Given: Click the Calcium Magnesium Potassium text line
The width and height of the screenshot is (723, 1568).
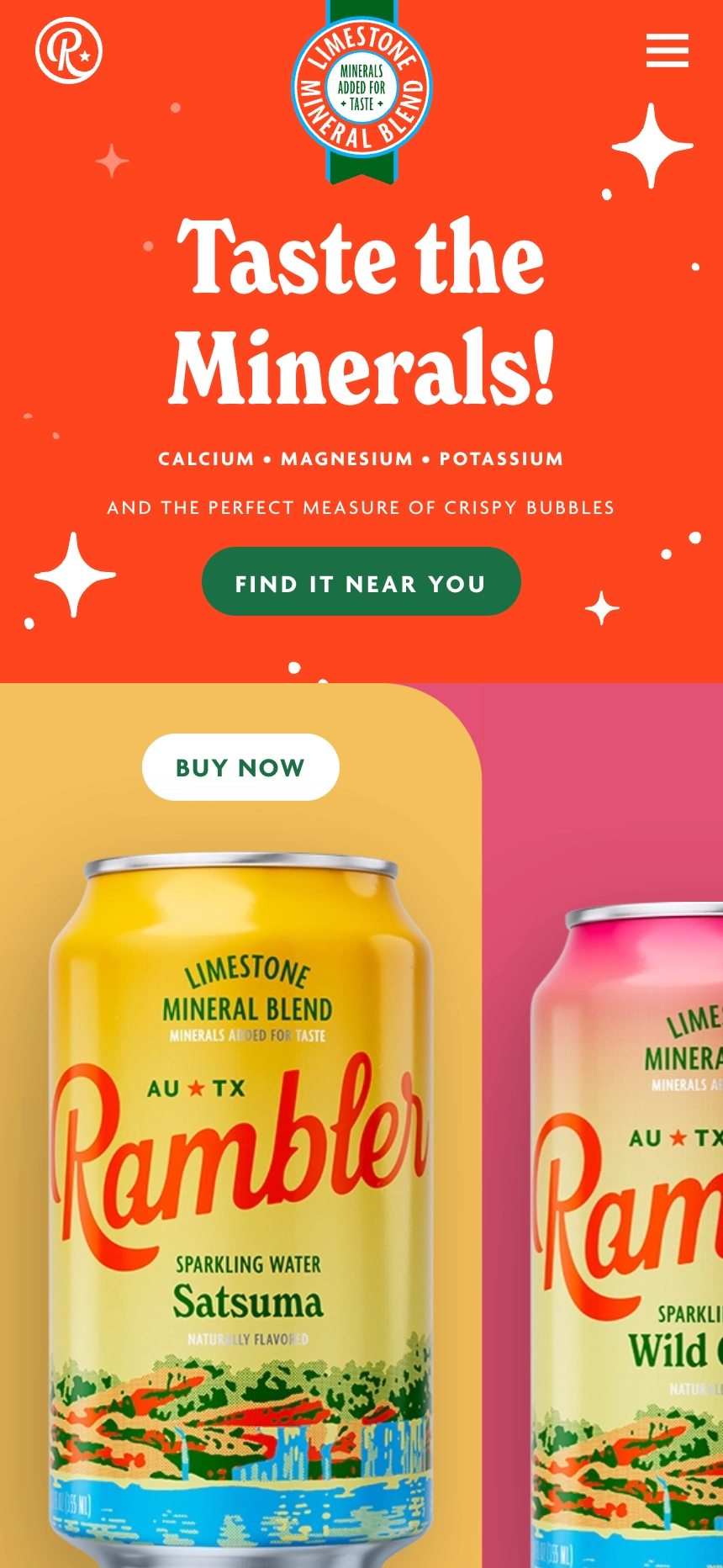Looking at the screenshot, I should tap(361, 459).
